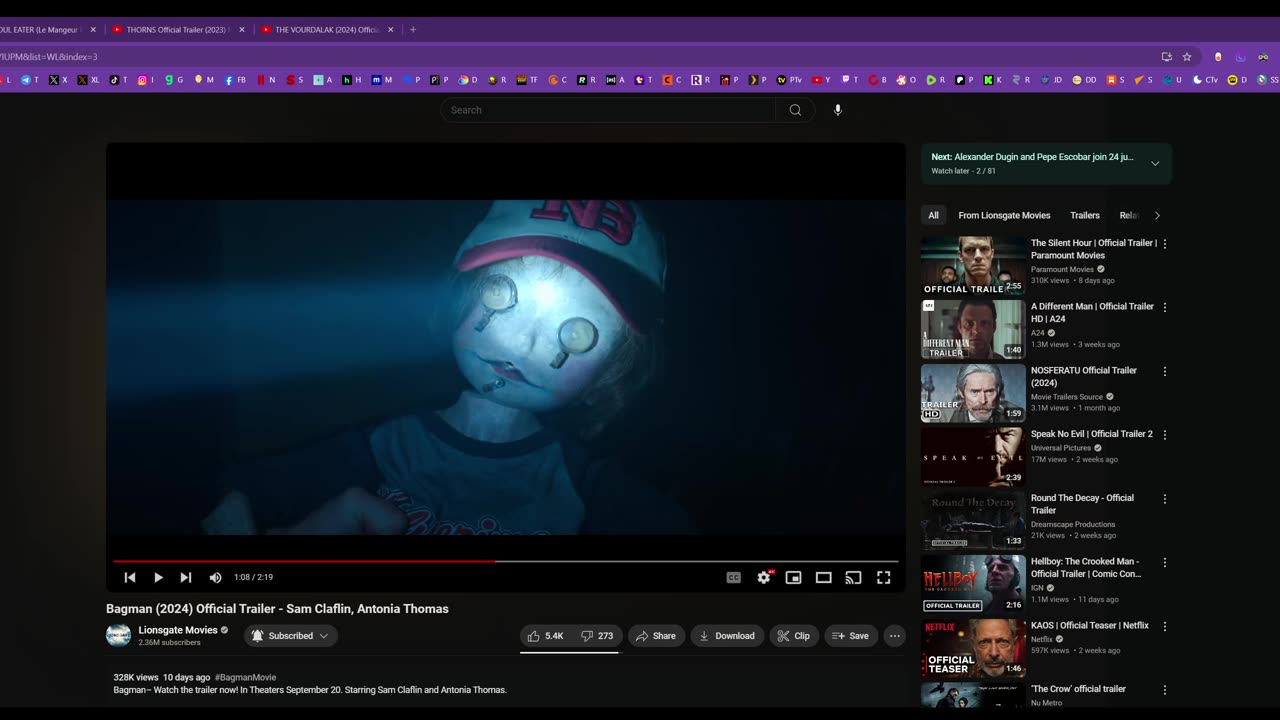Start voice search with microphone
1280x720 pixels.
838,110
